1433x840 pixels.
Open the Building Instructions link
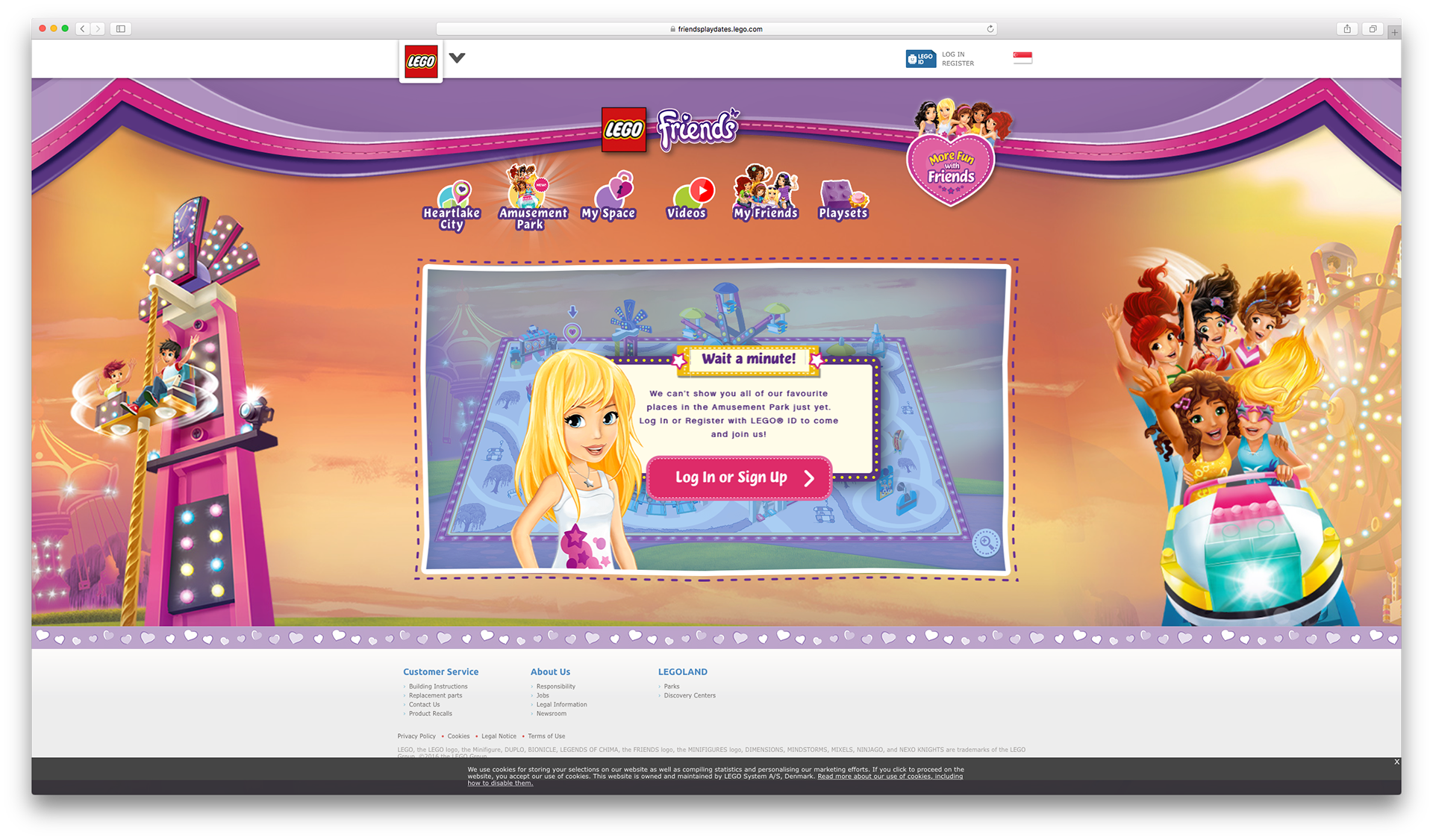point(438,686)
